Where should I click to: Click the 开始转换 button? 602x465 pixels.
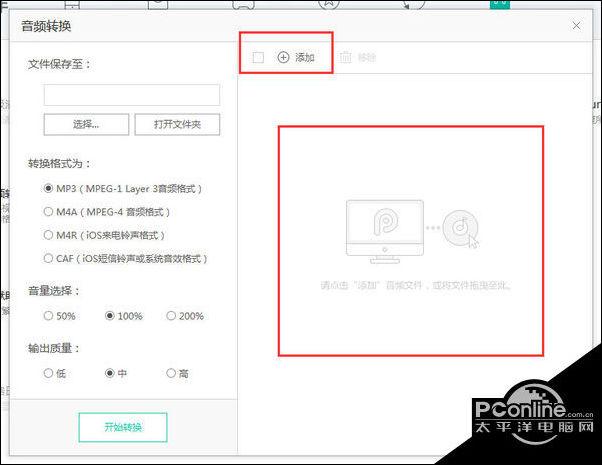tap(123, 427)
